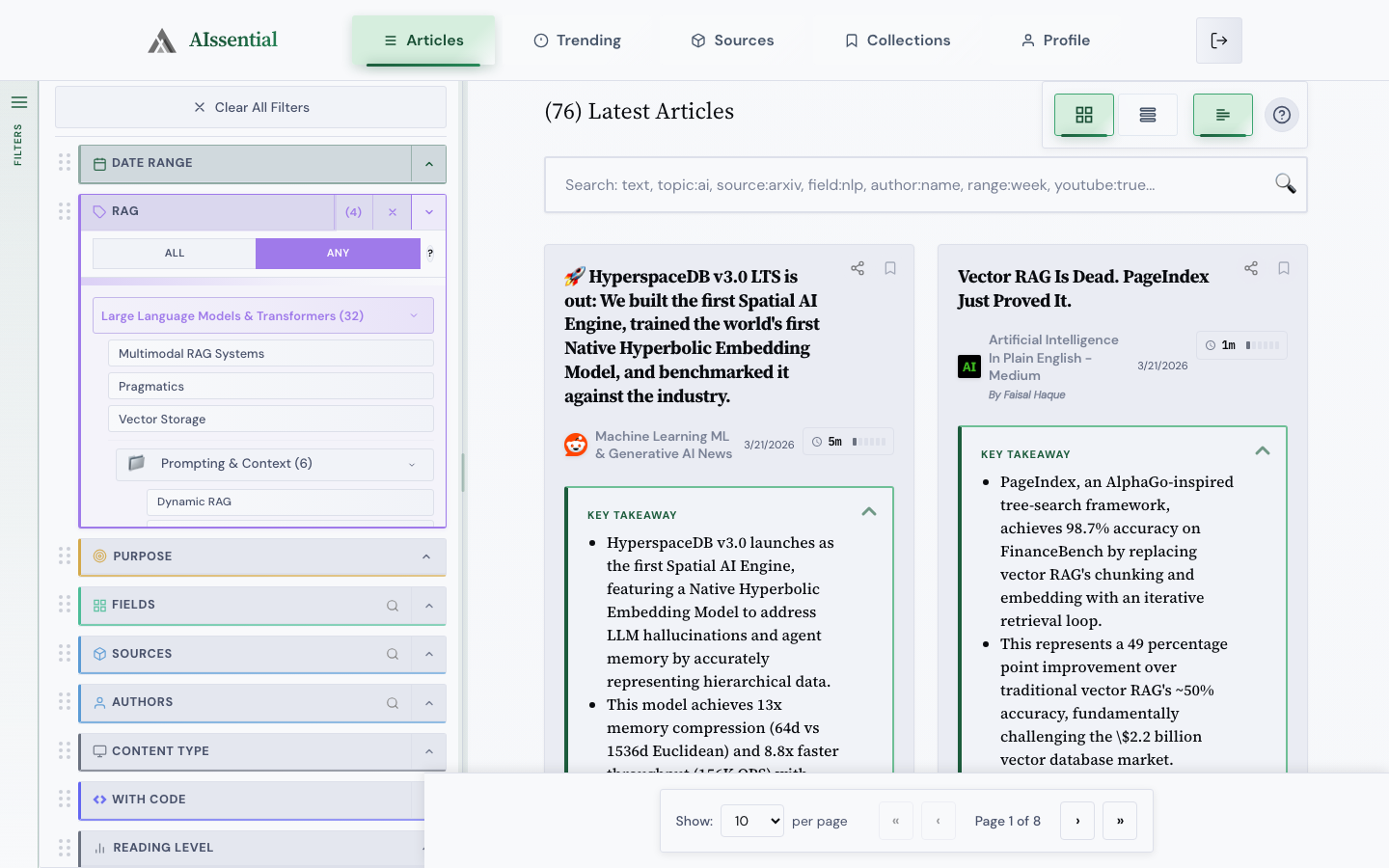Switch to grid view layout
This screenshot has width=1389, height=868.
(1084, 115)
